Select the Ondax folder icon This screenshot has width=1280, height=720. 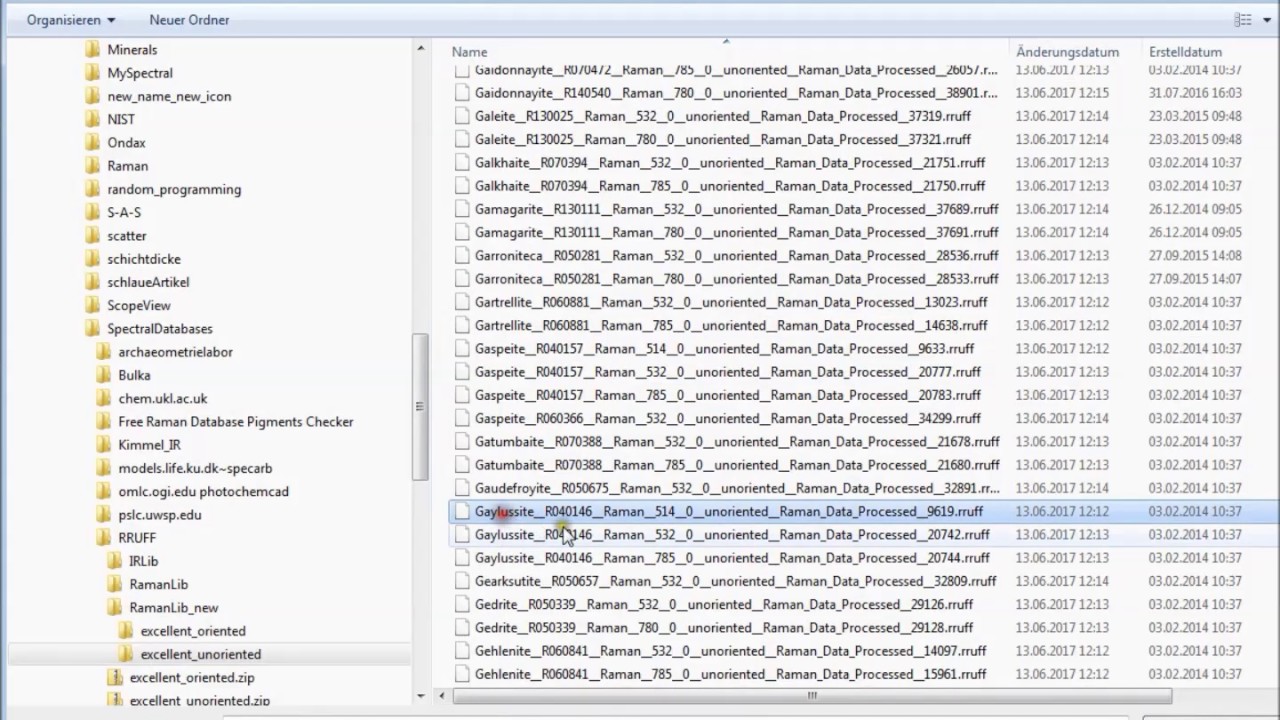point(93,143)
